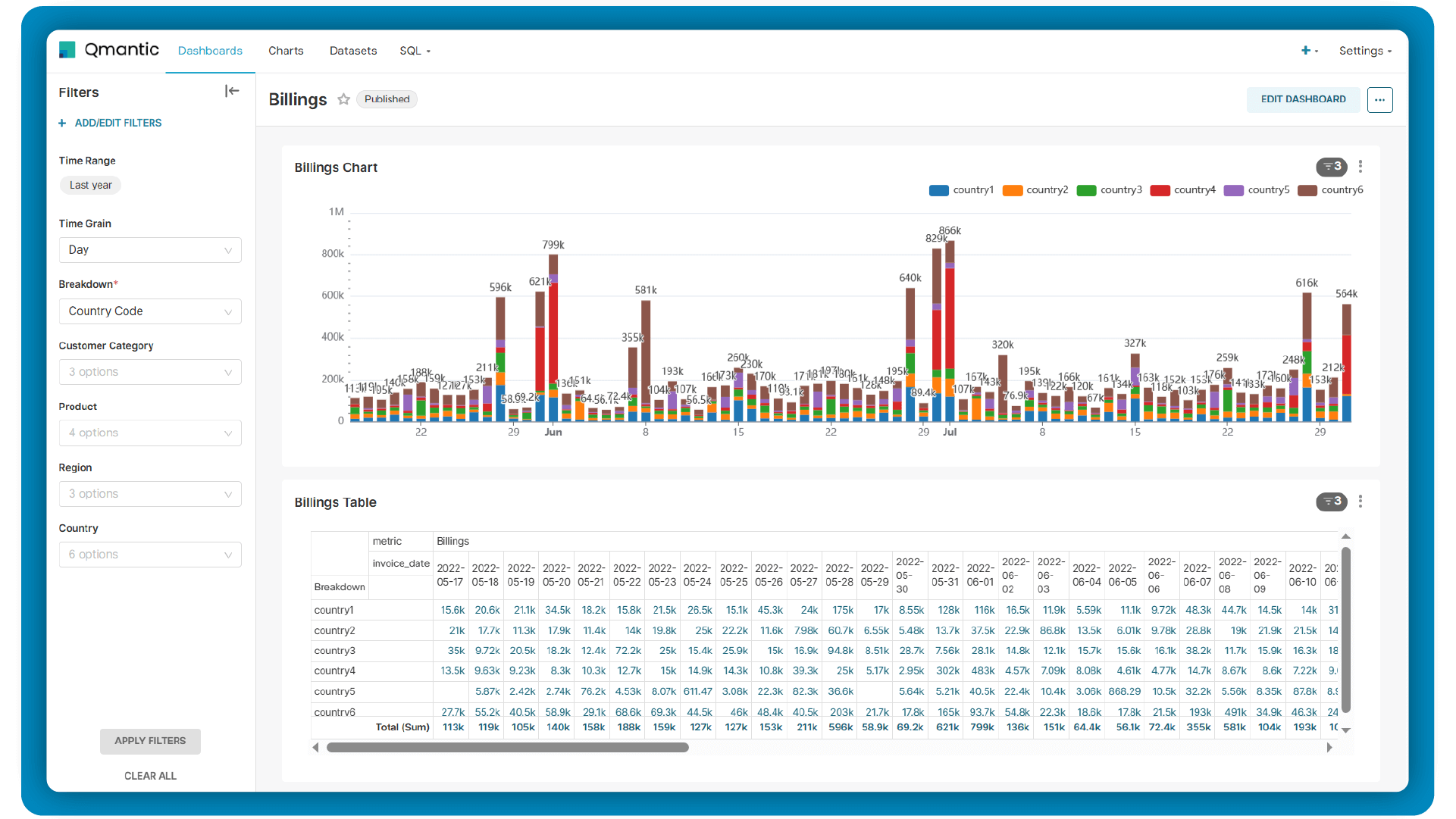Screen dimensions: 1456x819
Task: Open Billings Chart kebab options menu
Action: coord(1360,167)
